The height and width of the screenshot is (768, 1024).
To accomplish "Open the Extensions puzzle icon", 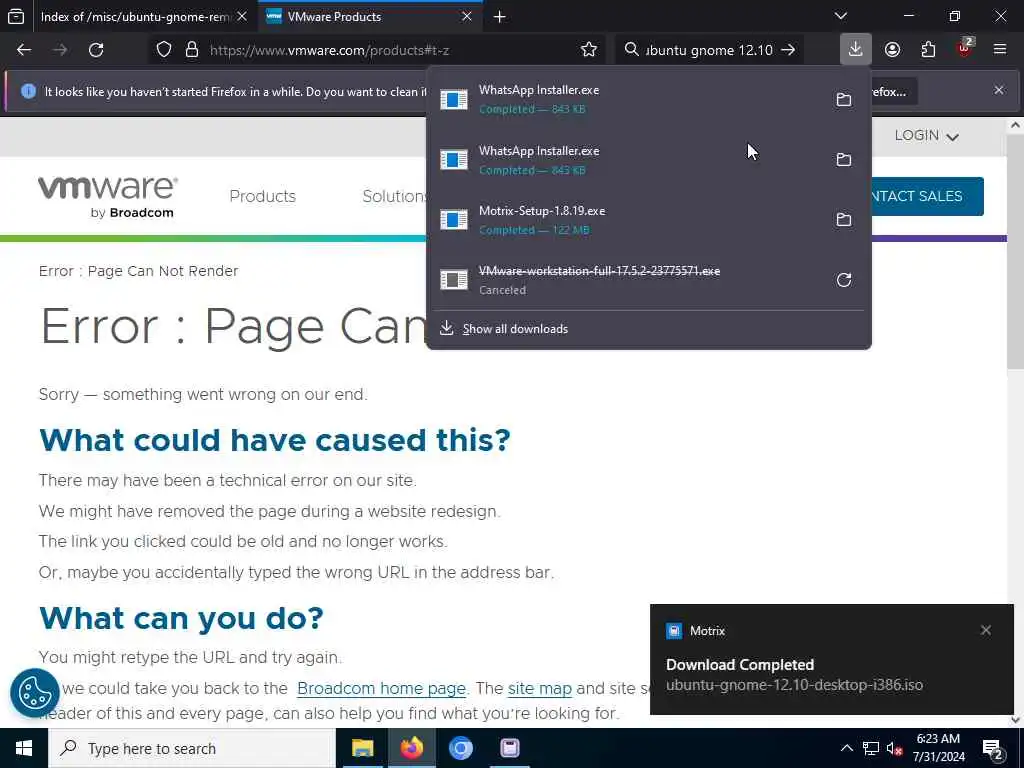I will tap(928, 50).
